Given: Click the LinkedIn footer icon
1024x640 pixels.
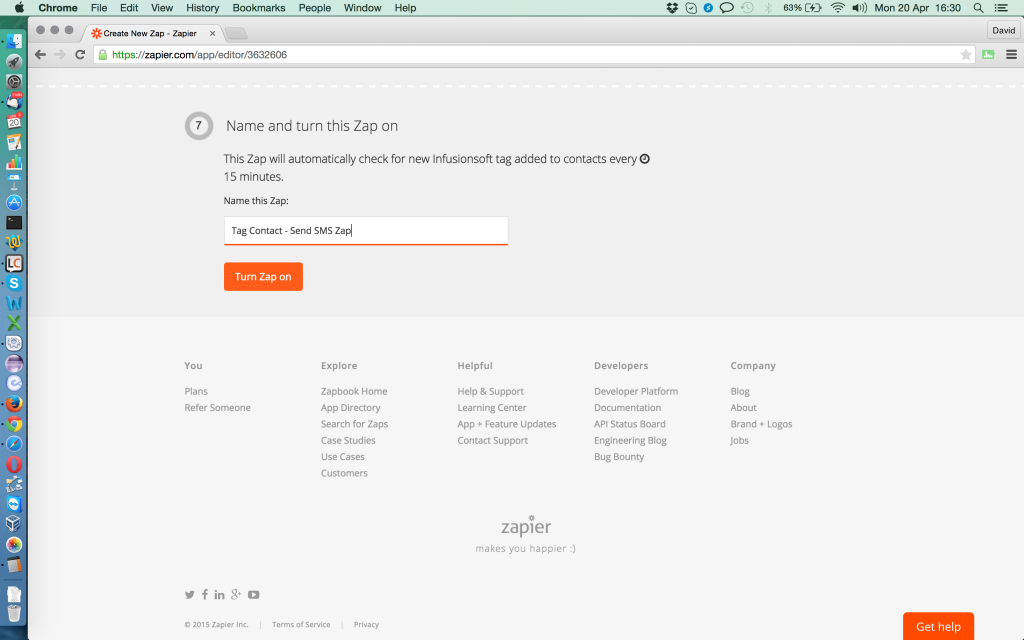Looking at the screenshot, I should (219, 594).
